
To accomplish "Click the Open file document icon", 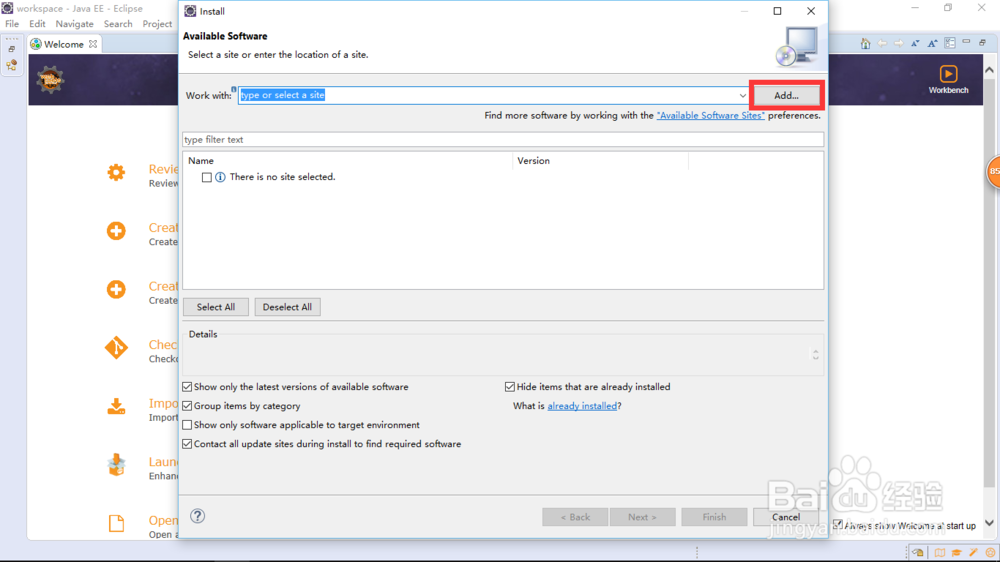I will click(116, 524).
